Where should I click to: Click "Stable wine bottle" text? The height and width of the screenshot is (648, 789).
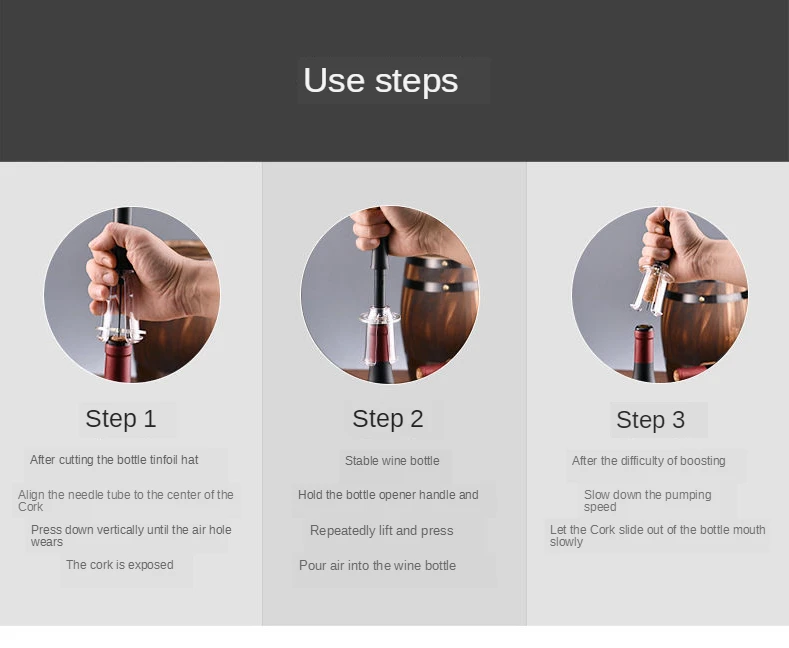392,461
